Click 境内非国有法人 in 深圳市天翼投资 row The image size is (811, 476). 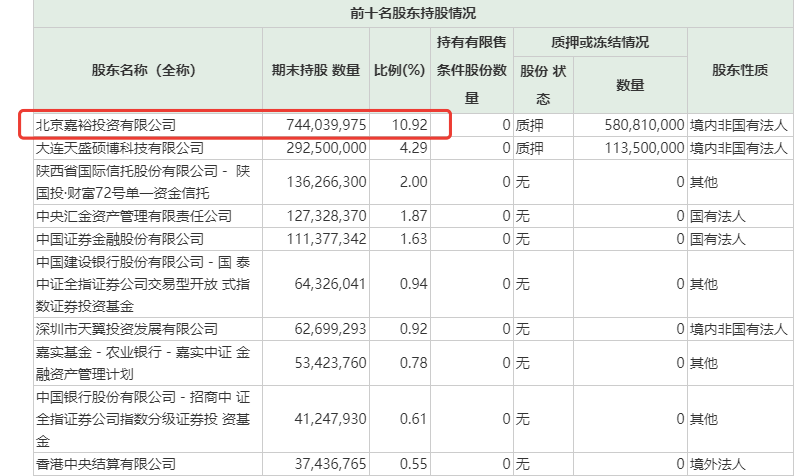click(x=739, y=329)
